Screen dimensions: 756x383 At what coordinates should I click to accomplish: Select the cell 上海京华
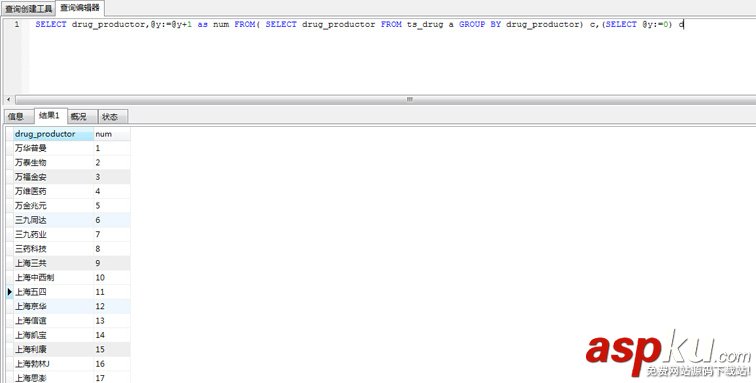[x=54, y=306]
